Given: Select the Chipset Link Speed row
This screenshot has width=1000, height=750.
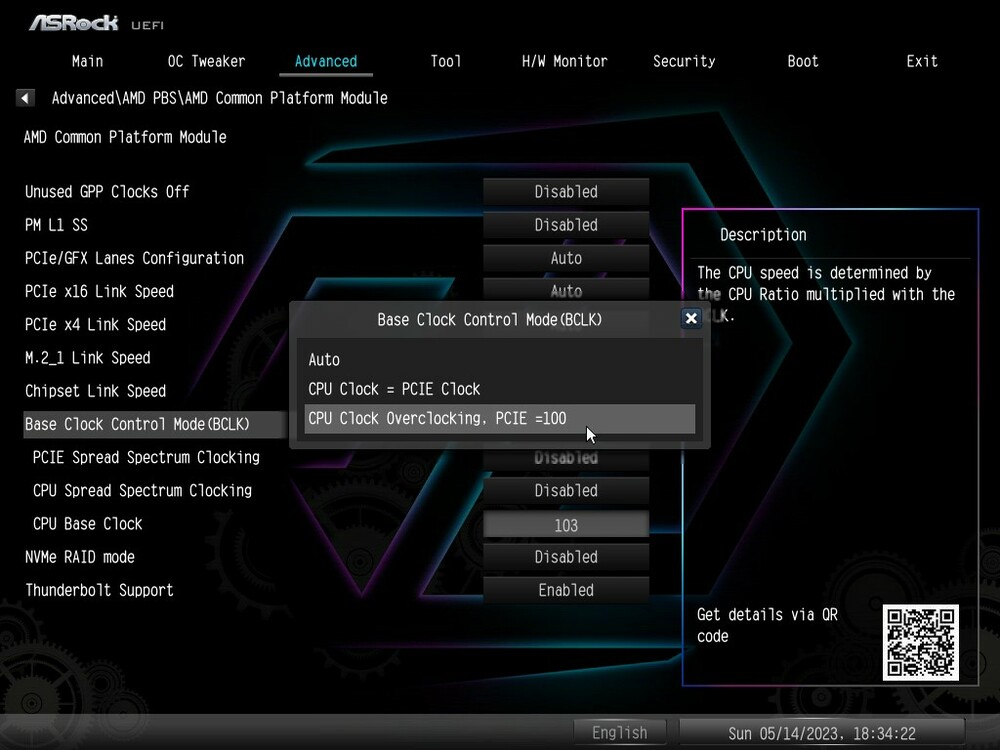Looking at the screenshot, I should click(96, 391).
